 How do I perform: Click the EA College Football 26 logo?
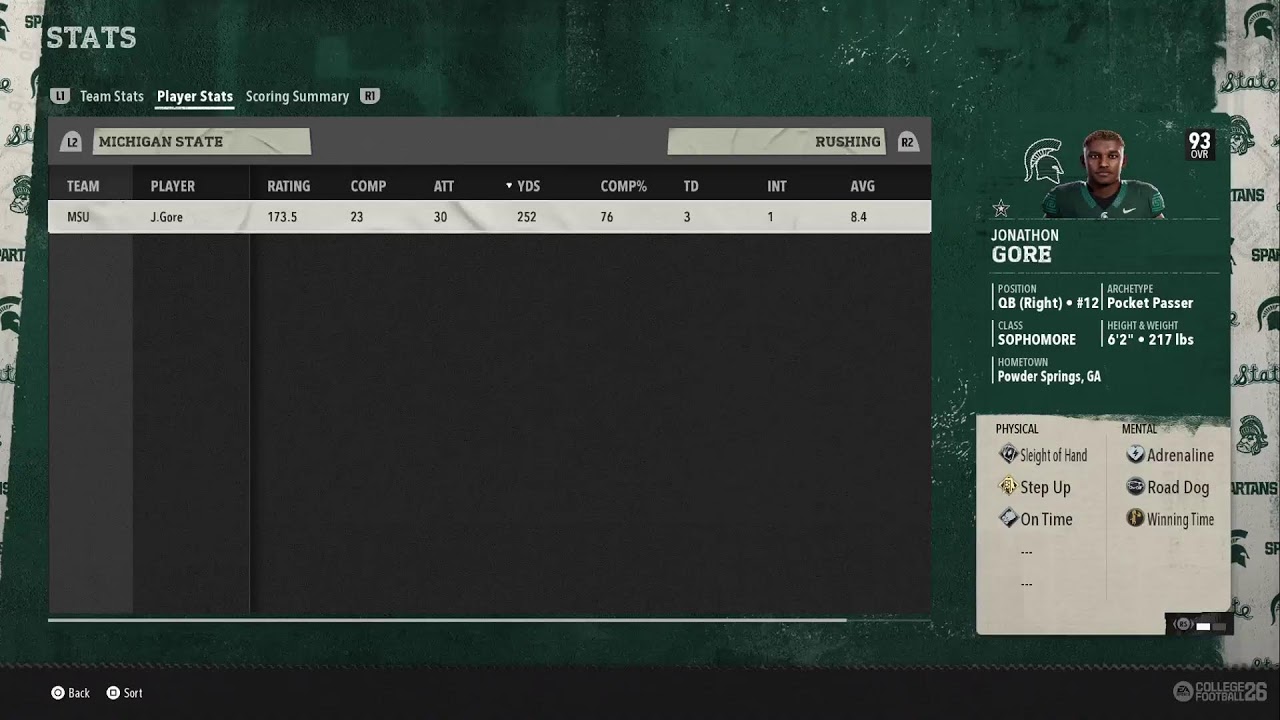tap(1220, 691)
